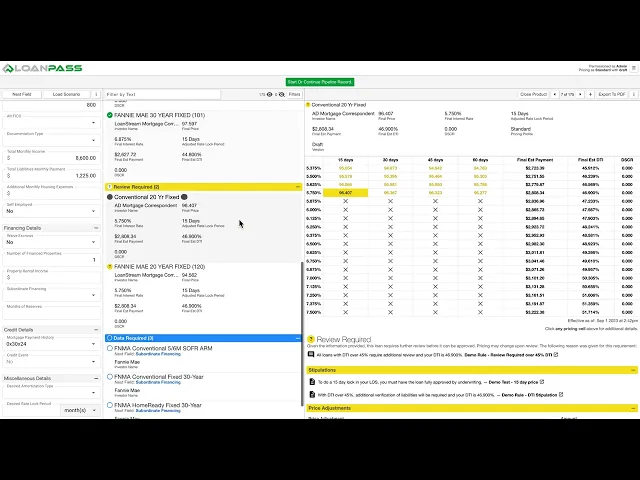Open the Filters button
The height and width of the screenshot is (480, 640).
click(x=294, y=94)
